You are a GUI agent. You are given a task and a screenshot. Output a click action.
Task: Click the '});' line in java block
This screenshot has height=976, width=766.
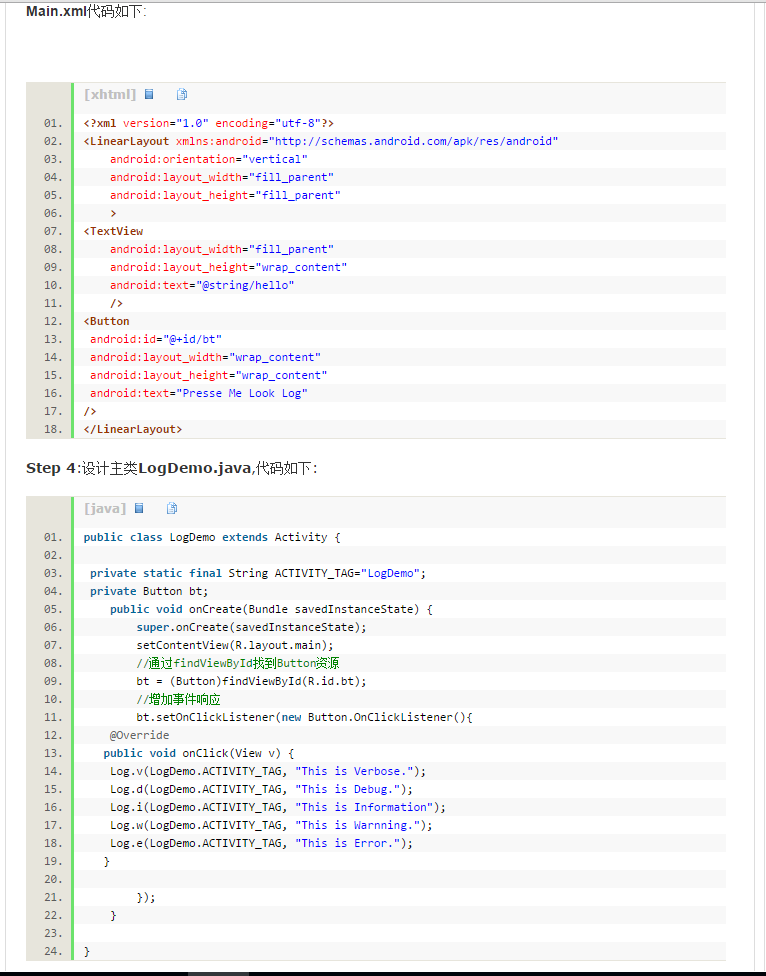(146, 898)
